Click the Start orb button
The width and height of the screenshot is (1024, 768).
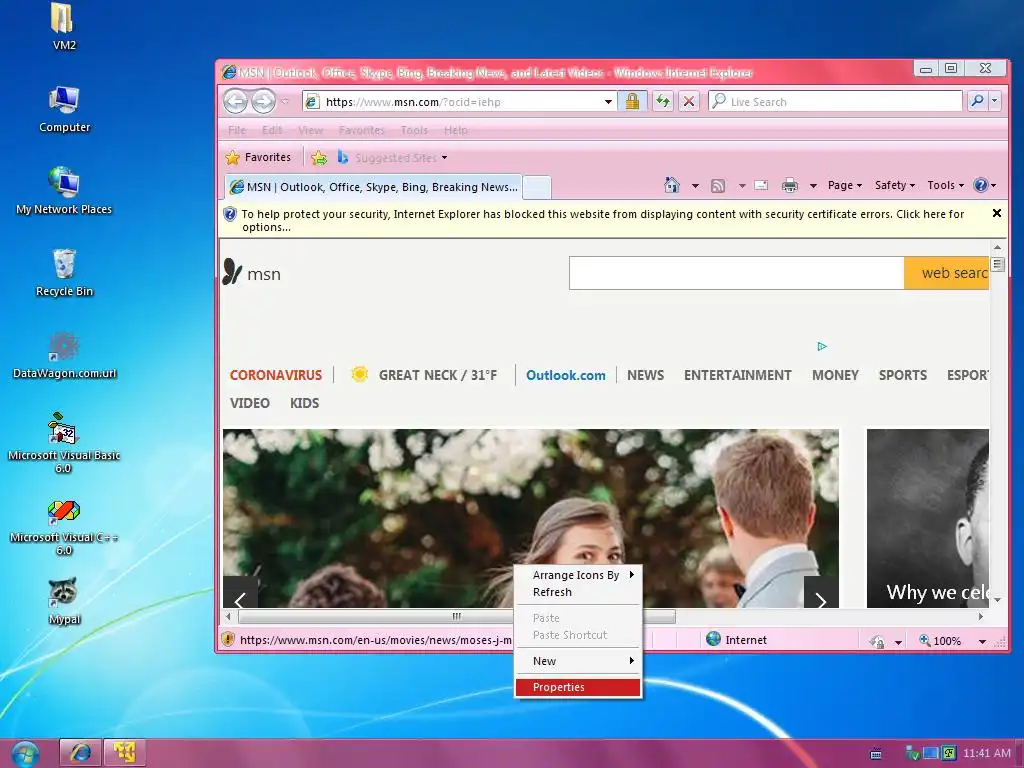[25, 754]
